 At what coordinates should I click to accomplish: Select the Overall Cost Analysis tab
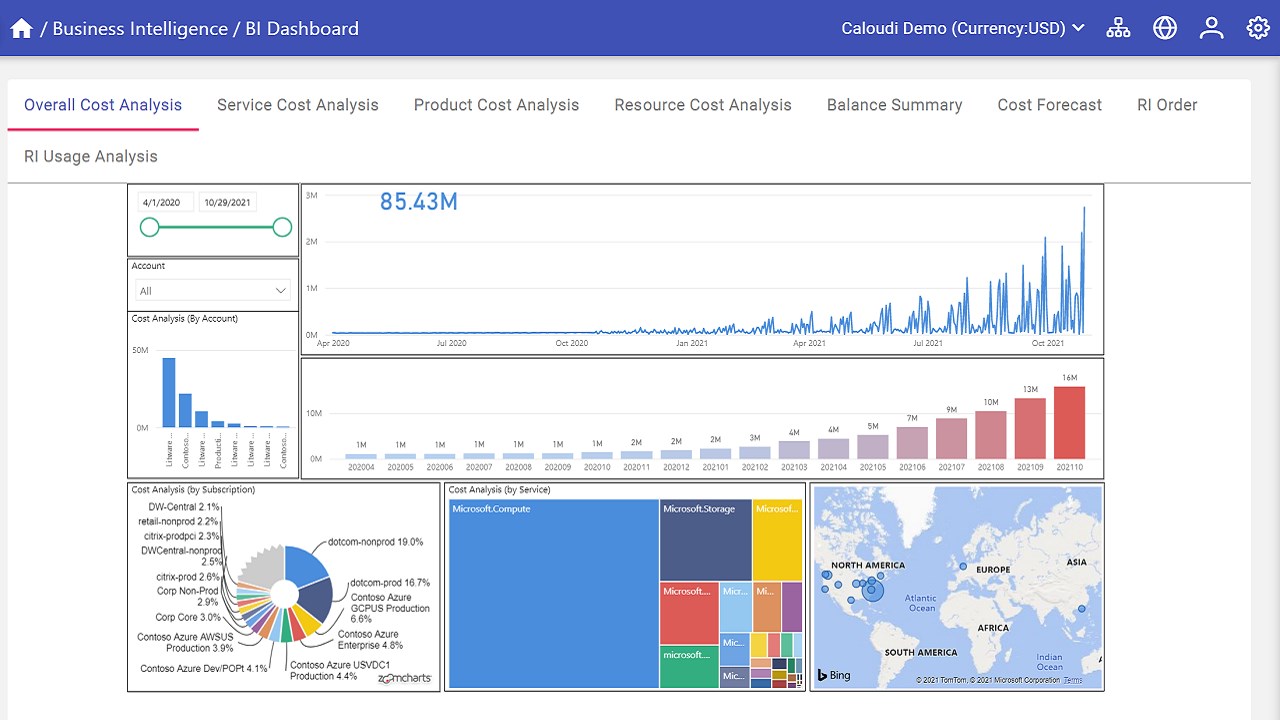[103, 105]
